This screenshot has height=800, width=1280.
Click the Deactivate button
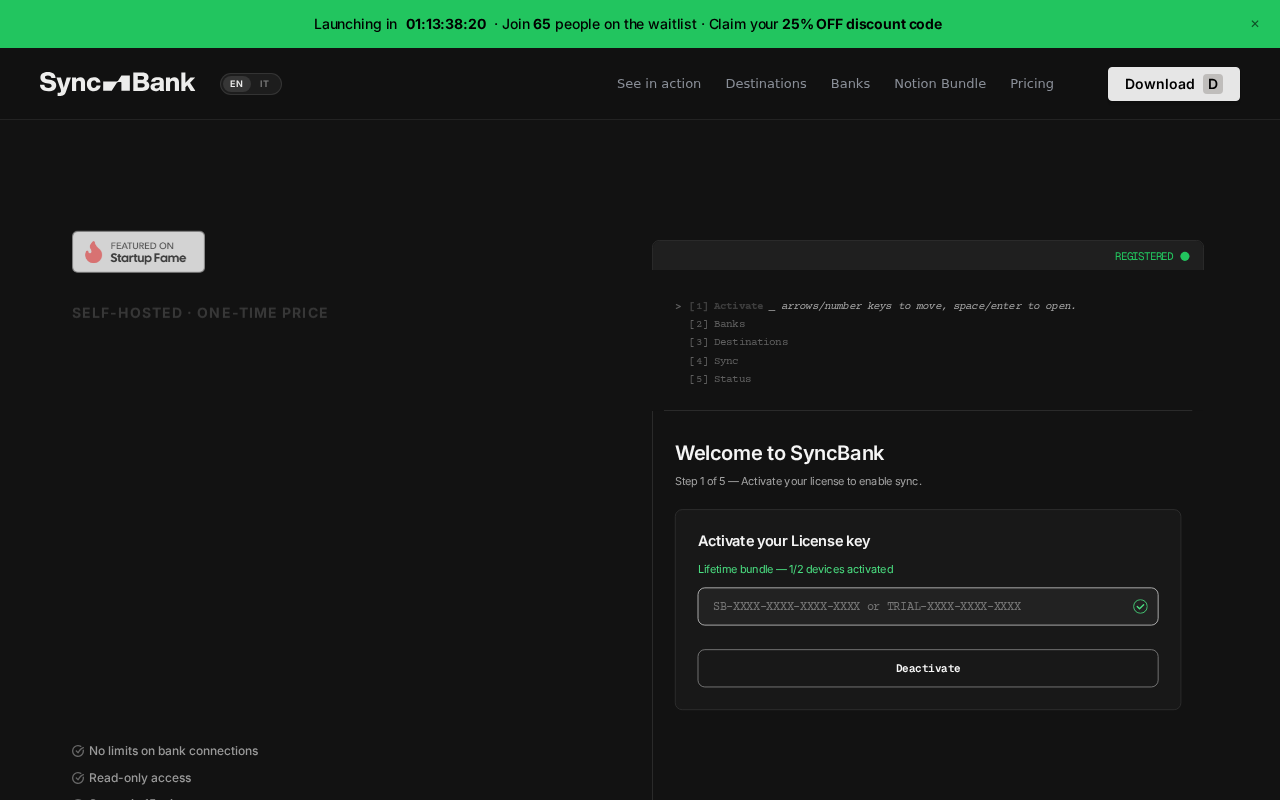[x=928, y=668]
